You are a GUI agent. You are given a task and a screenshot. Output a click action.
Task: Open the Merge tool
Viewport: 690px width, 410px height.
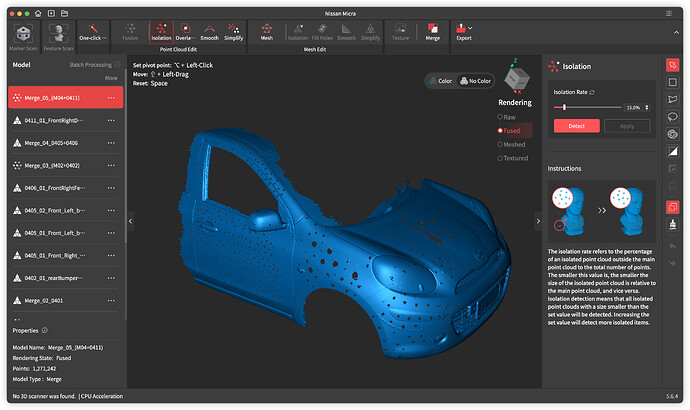433,33
